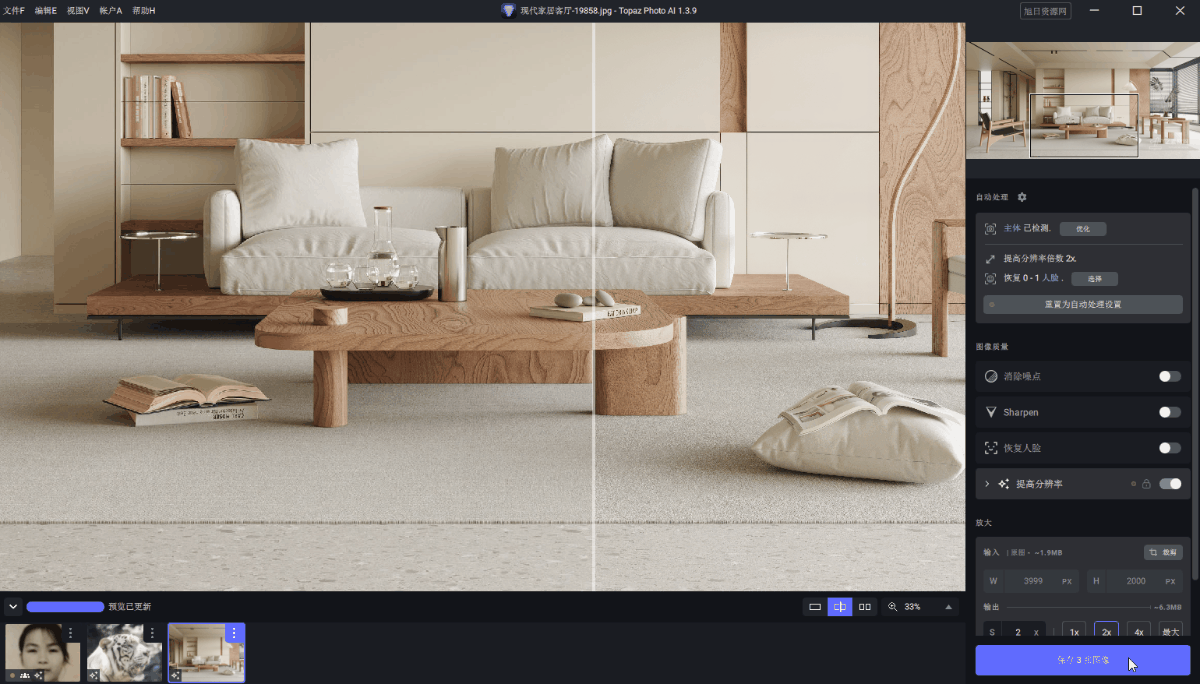The image size is (1200, 684).
Task: Click the 优化 button next to 主体已检测
Action: coord(1082,228)
